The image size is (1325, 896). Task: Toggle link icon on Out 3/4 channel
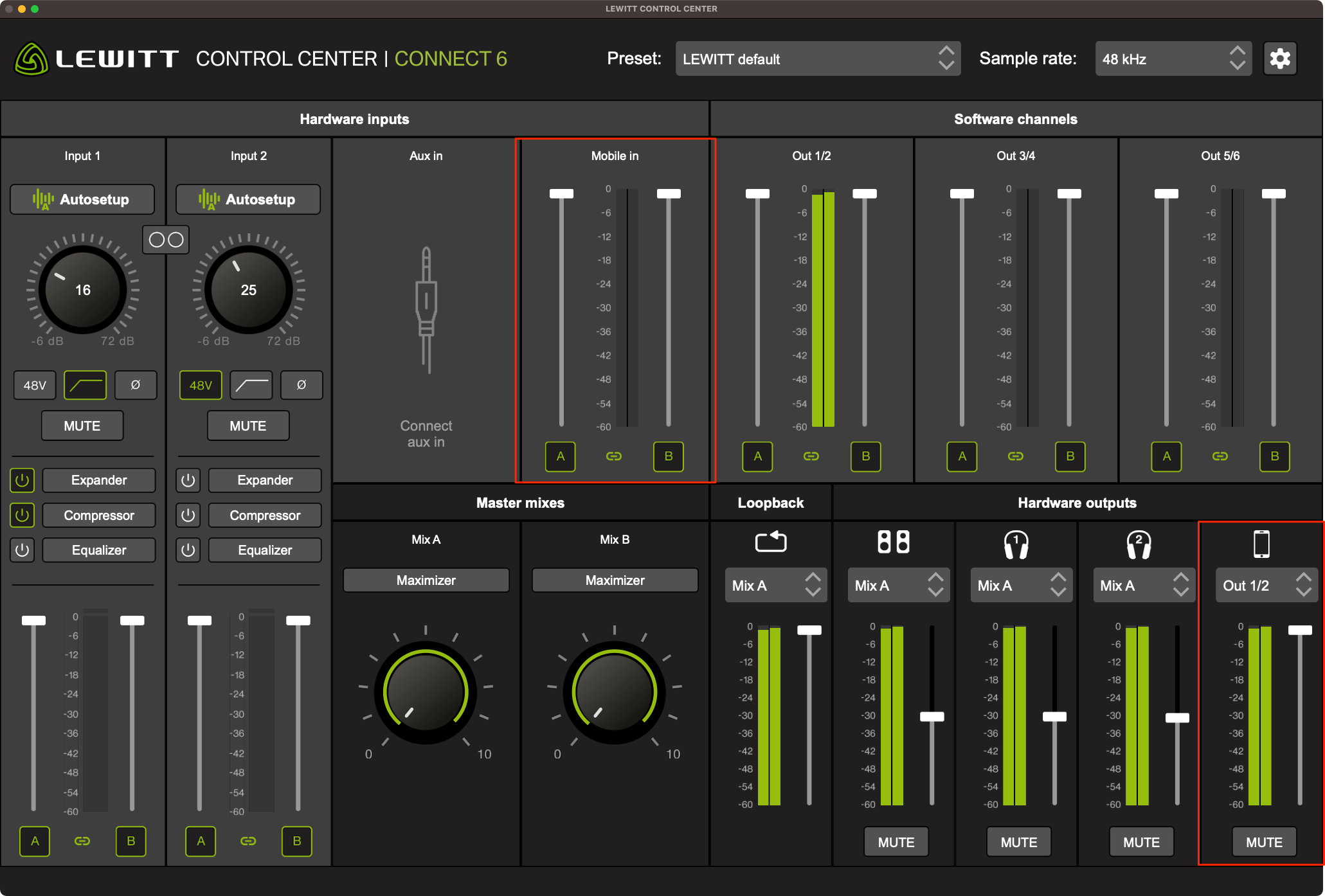1016,456
